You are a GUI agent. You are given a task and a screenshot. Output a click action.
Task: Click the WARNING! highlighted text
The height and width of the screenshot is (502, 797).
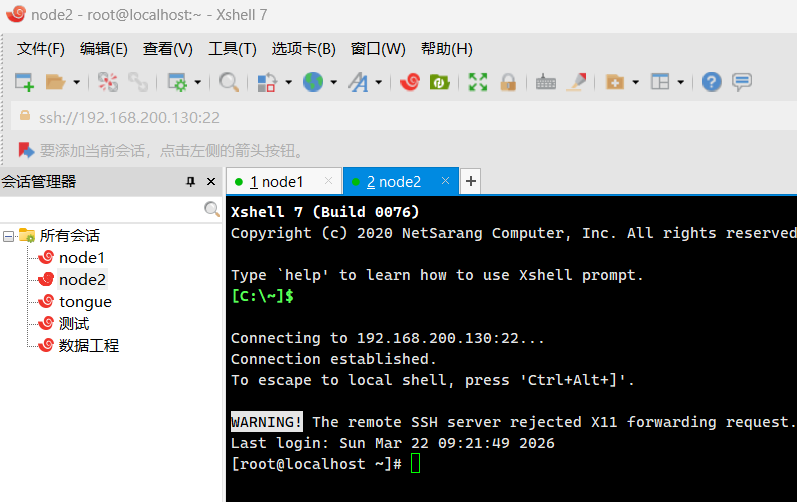point(267,422)
